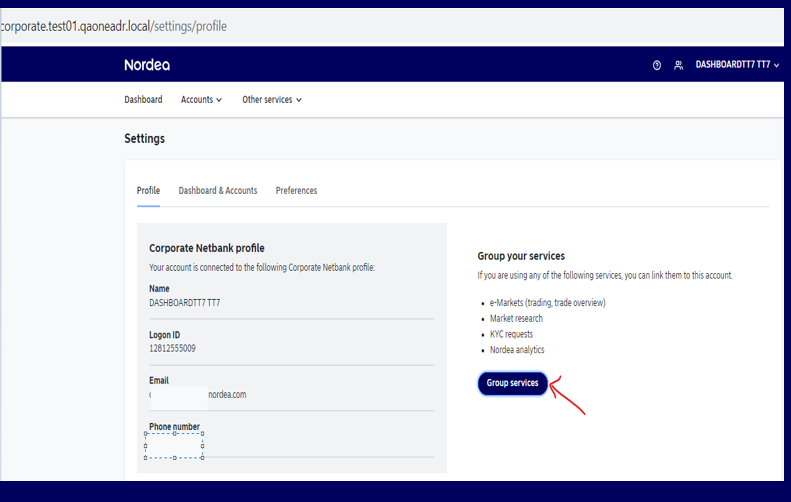Screen dimensions: 791x502
Task: Click the name value DASHBOARDTT7 TT7 in profile
Action: (x=185, y=303)
